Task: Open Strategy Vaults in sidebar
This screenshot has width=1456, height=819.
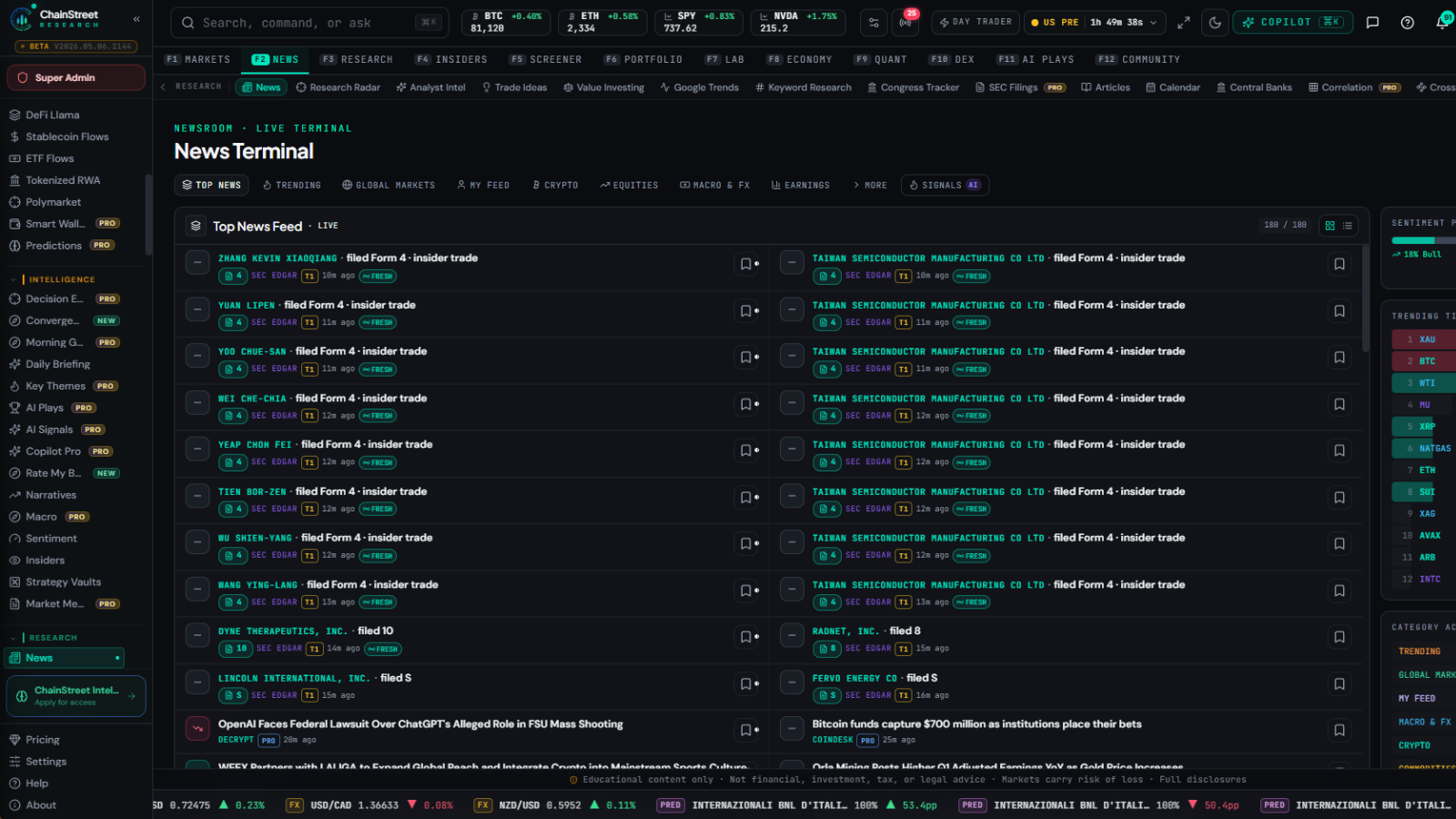Action: (x=63, y=582)
